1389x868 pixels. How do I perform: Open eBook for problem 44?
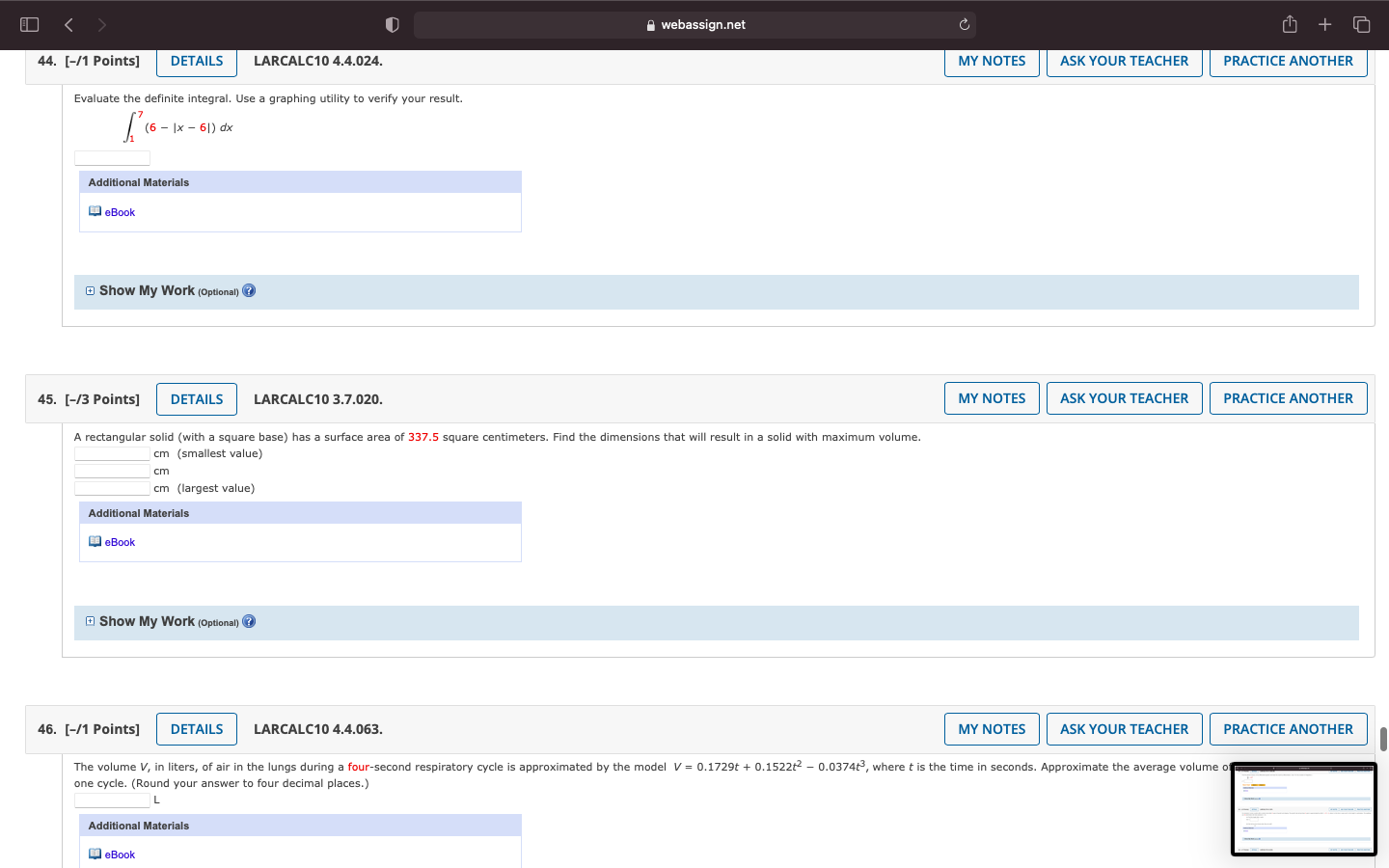tap(118, 211)
